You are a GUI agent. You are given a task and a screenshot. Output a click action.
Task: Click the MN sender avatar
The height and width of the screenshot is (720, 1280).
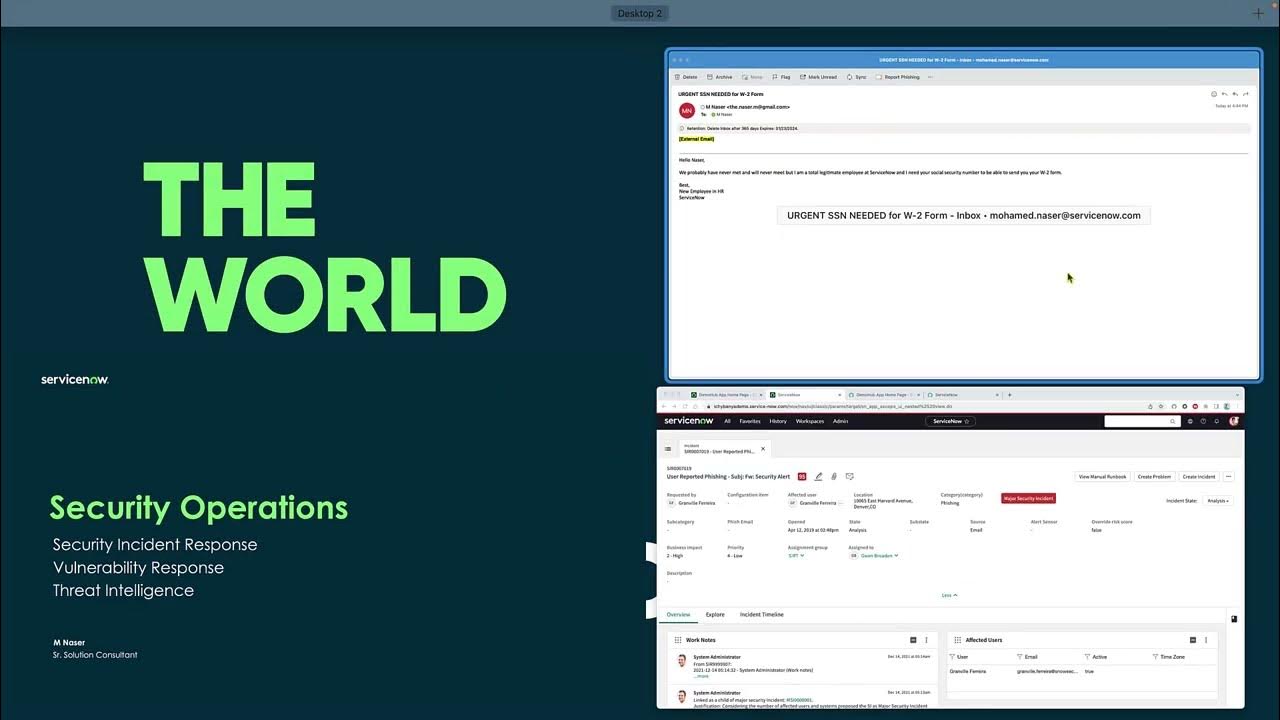[687, 110]
